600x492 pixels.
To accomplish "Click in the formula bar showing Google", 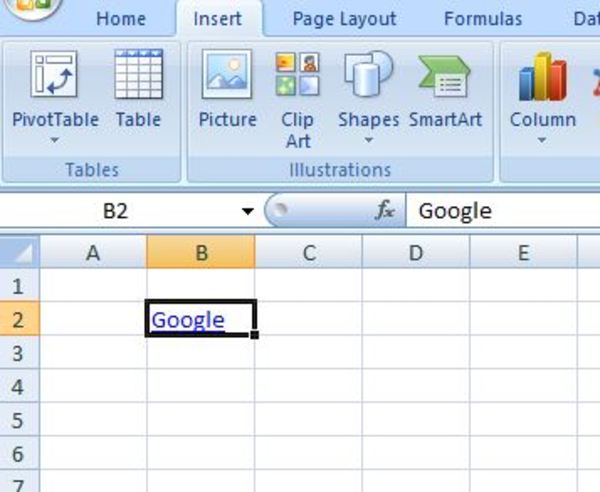I will click(500, 211).
